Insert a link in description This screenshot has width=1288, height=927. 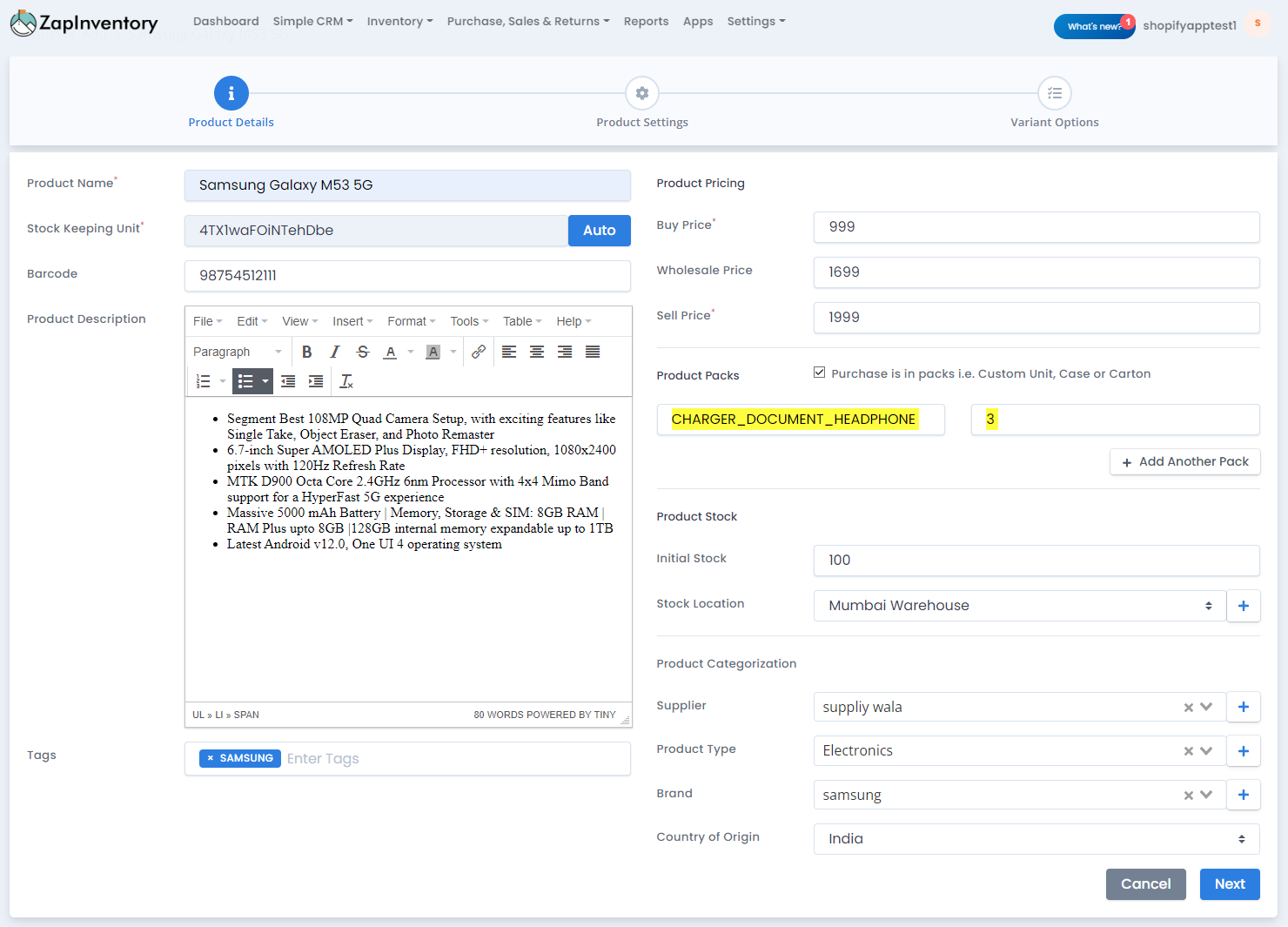tap(479, 352)
